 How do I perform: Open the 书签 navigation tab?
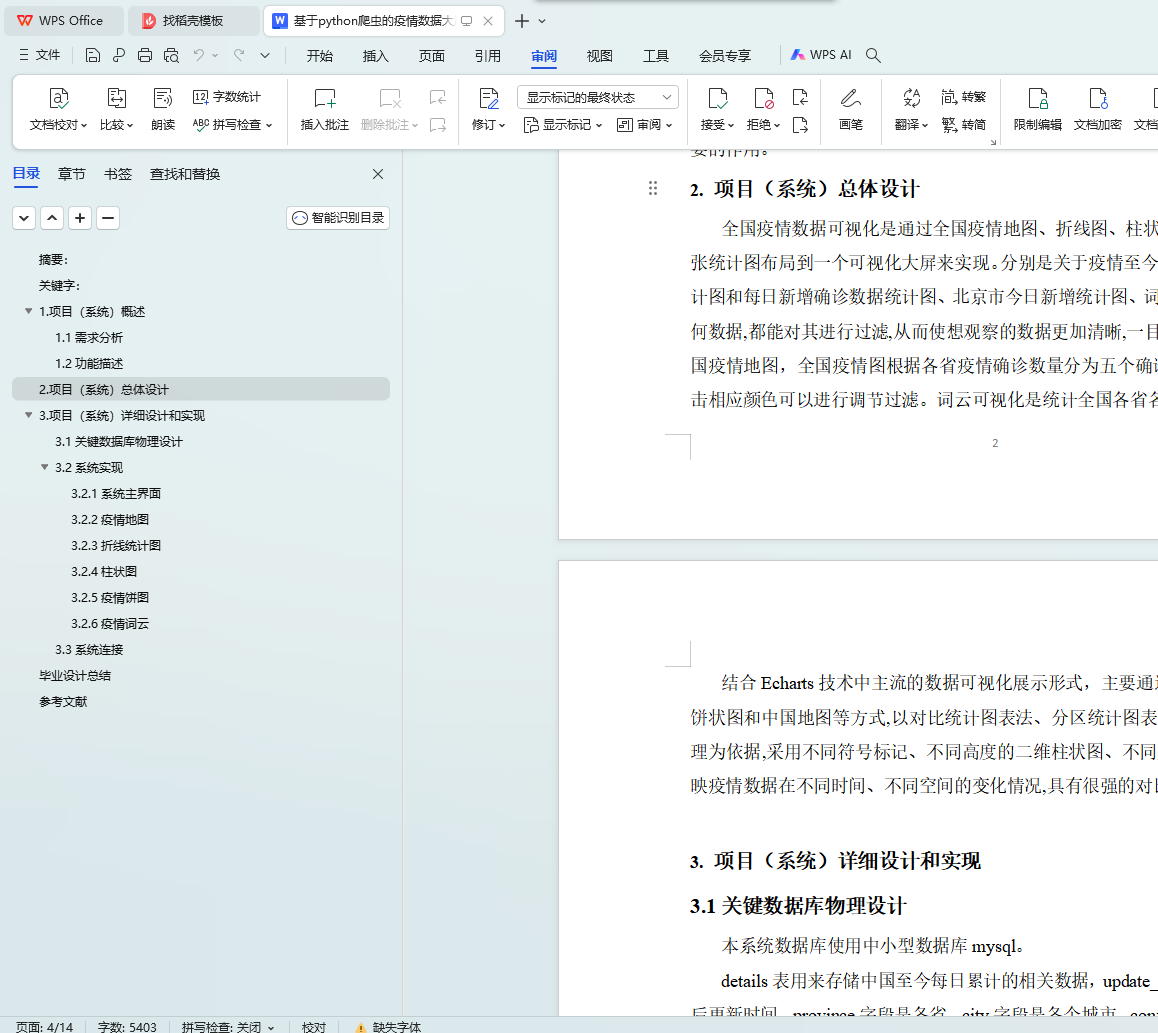click(117, 174)
